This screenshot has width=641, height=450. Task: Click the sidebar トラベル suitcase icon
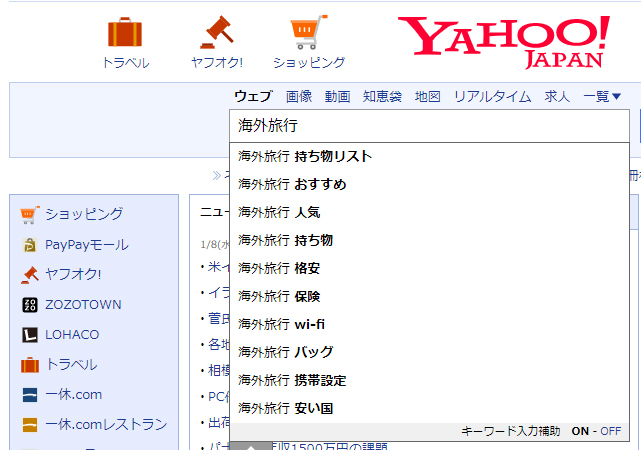tap(29, 365)
